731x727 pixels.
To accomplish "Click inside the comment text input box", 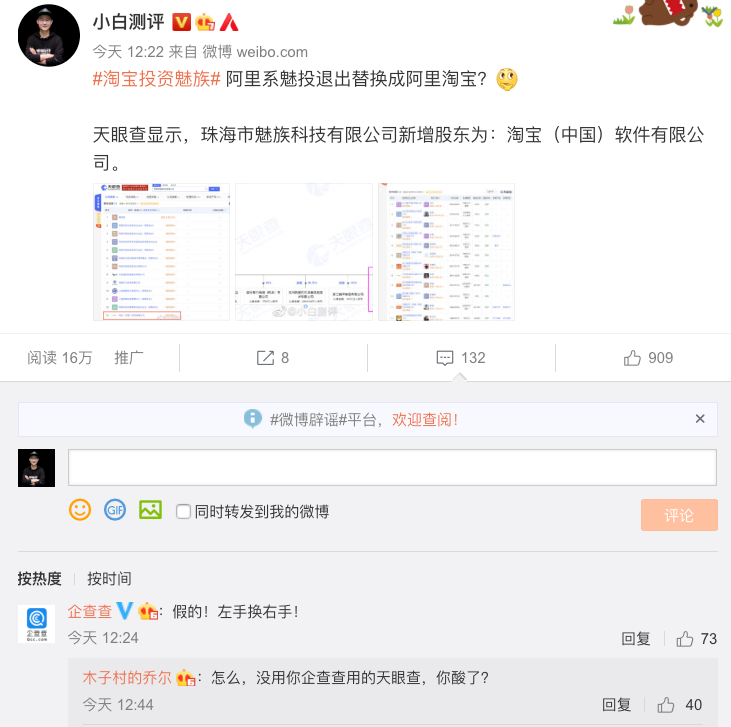I will (392, 467).
